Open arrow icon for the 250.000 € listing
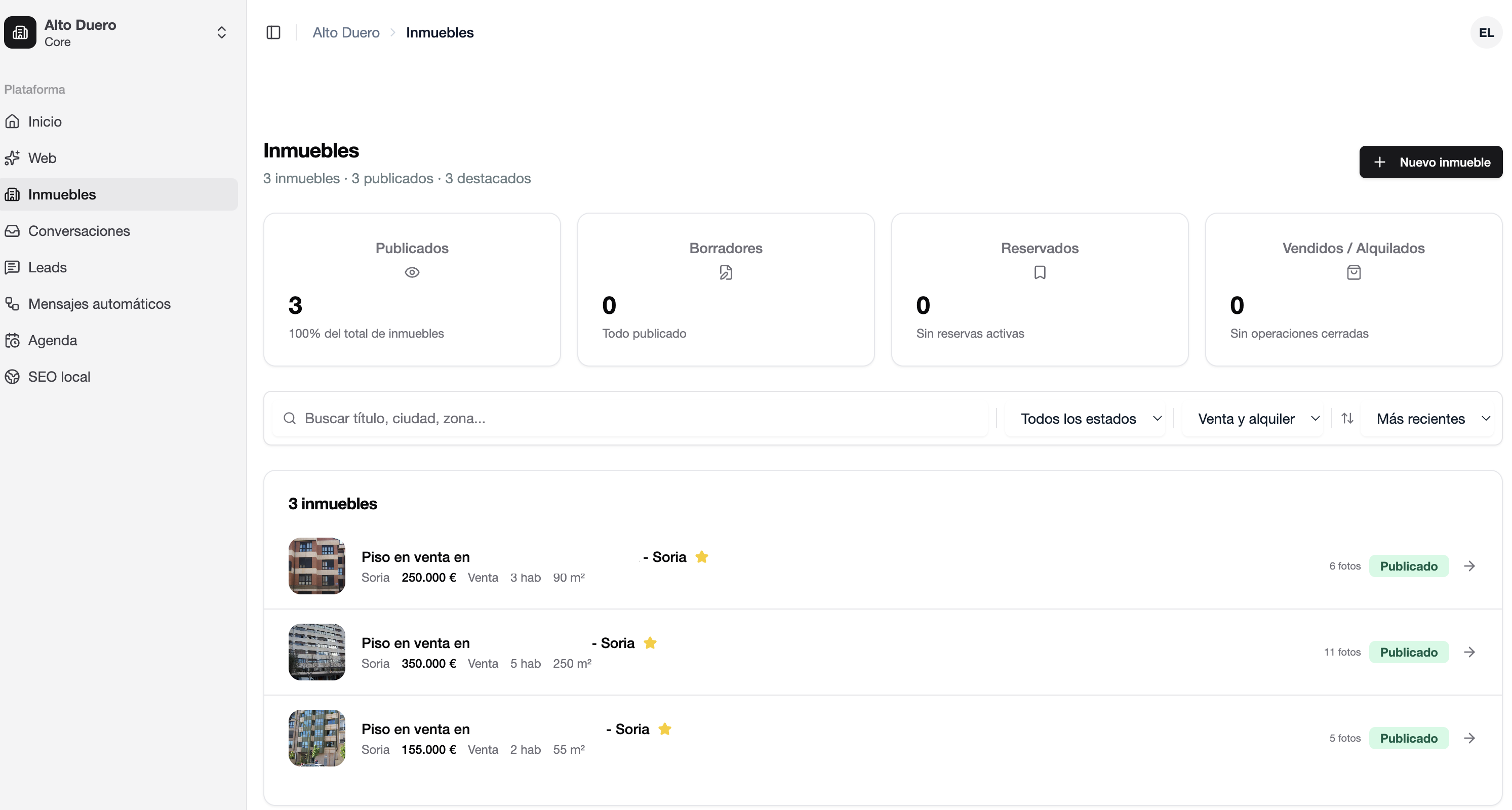Viewport: 1512px width, 810px height. coord(1469,566)
